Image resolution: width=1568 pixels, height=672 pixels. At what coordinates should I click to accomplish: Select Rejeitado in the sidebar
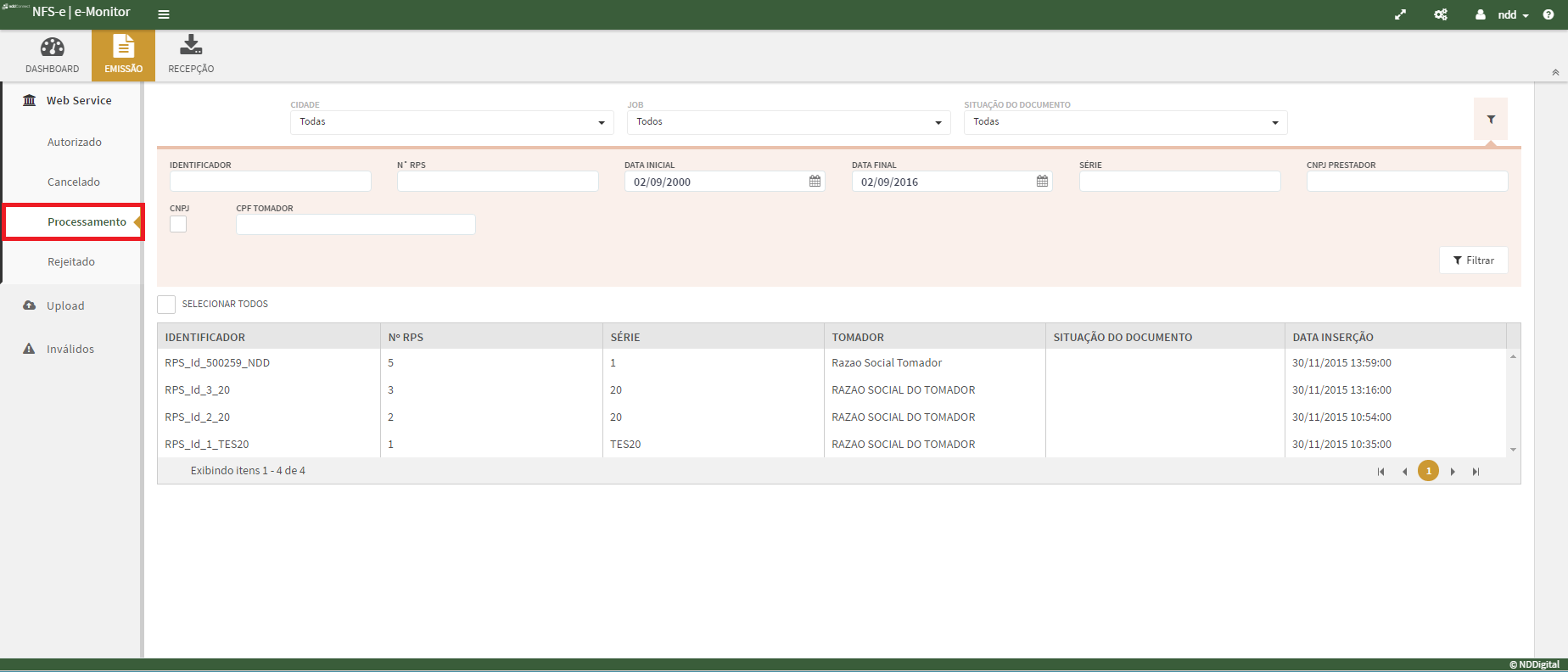(x=71, y=262)
